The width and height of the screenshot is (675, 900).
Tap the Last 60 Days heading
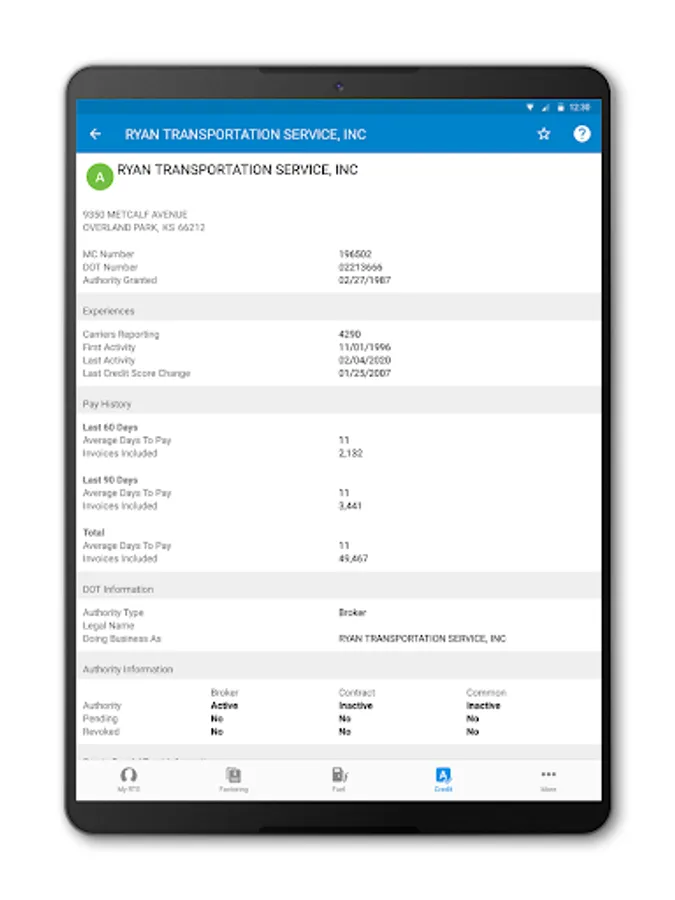pos(110,427)
